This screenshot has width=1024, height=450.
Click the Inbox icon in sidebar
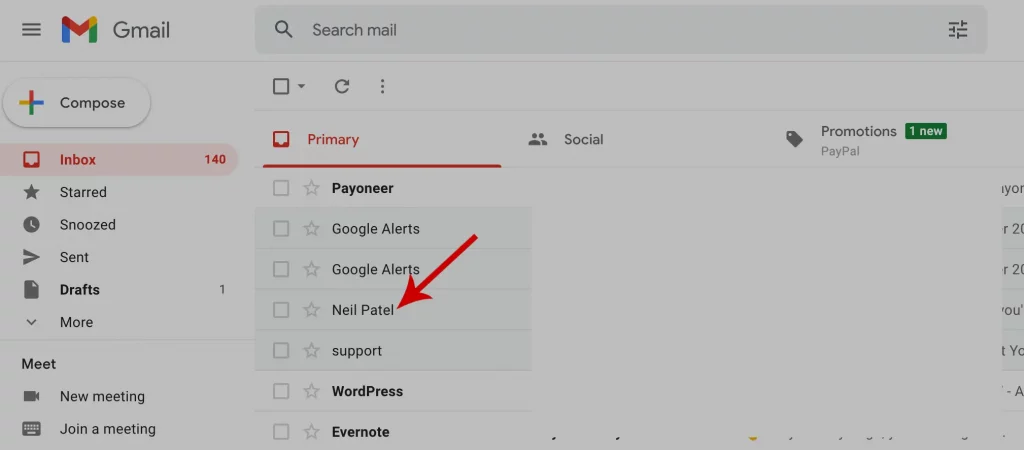(x=31, y=159)
